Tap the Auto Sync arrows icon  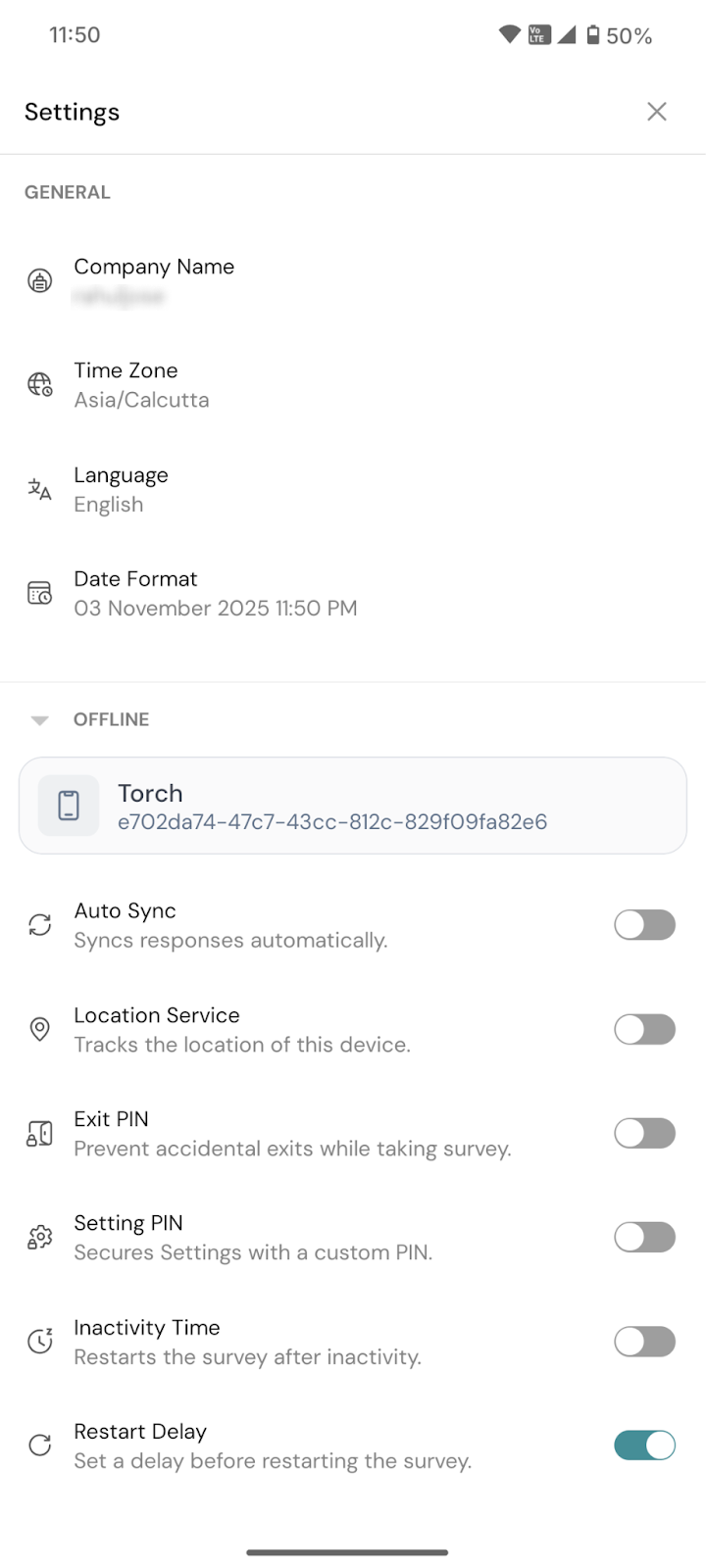tap(39, 925)
